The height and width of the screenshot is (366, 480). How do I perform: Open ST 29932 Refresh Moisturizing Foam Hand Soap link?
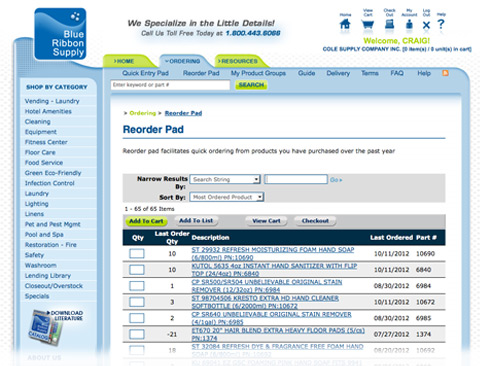(x=273, y=254)
